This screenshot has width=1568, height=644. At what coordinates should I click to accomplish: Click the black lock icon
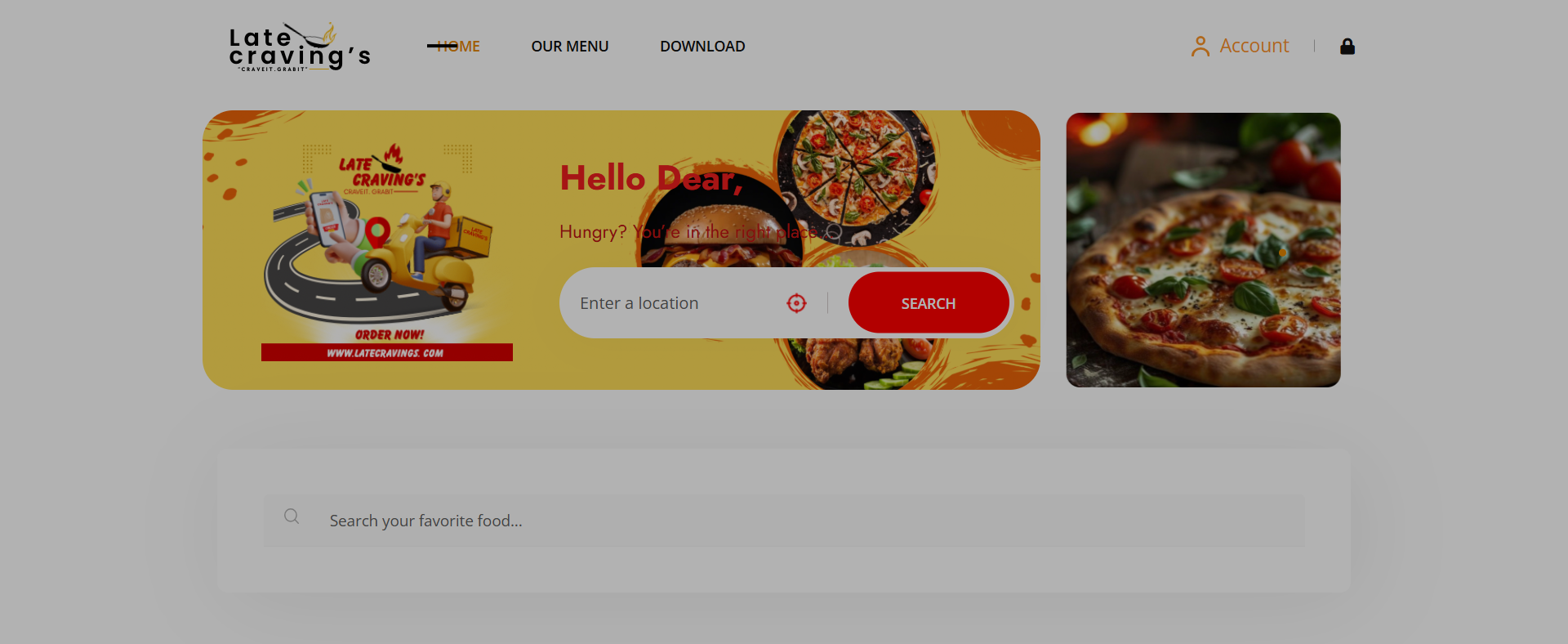[1347, 47]
